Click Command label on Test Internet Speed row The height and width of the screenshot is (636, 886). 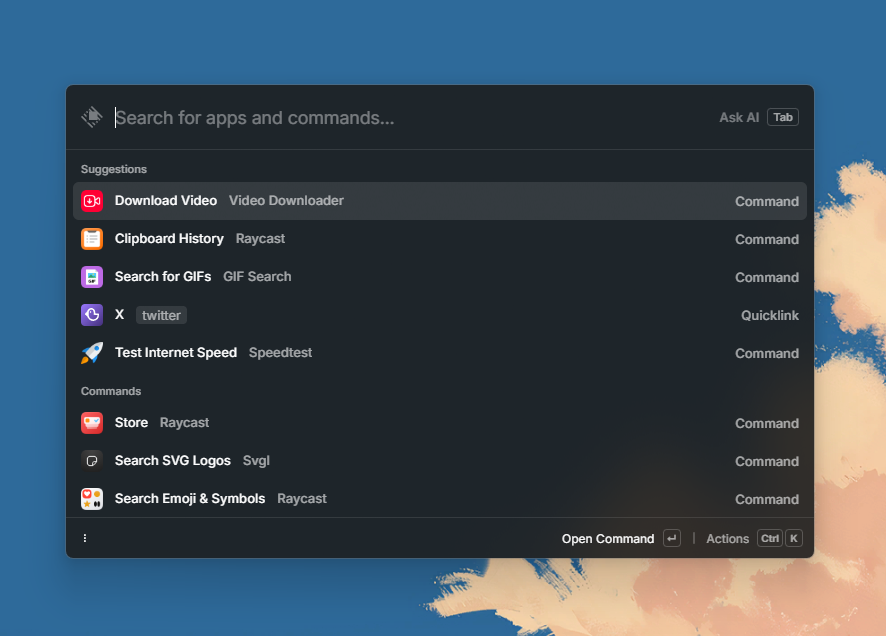[767, 354]
